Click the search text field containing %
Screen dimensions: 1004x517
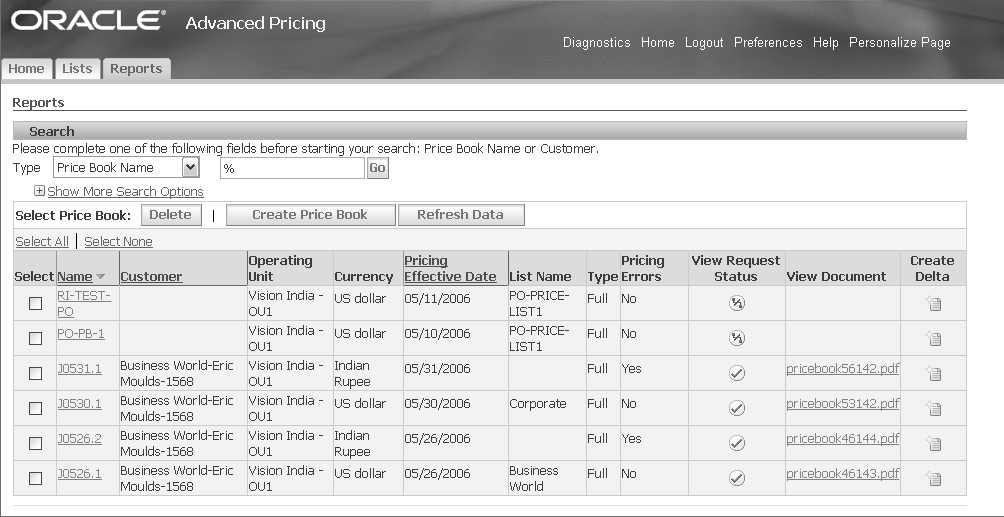point(293,168)
